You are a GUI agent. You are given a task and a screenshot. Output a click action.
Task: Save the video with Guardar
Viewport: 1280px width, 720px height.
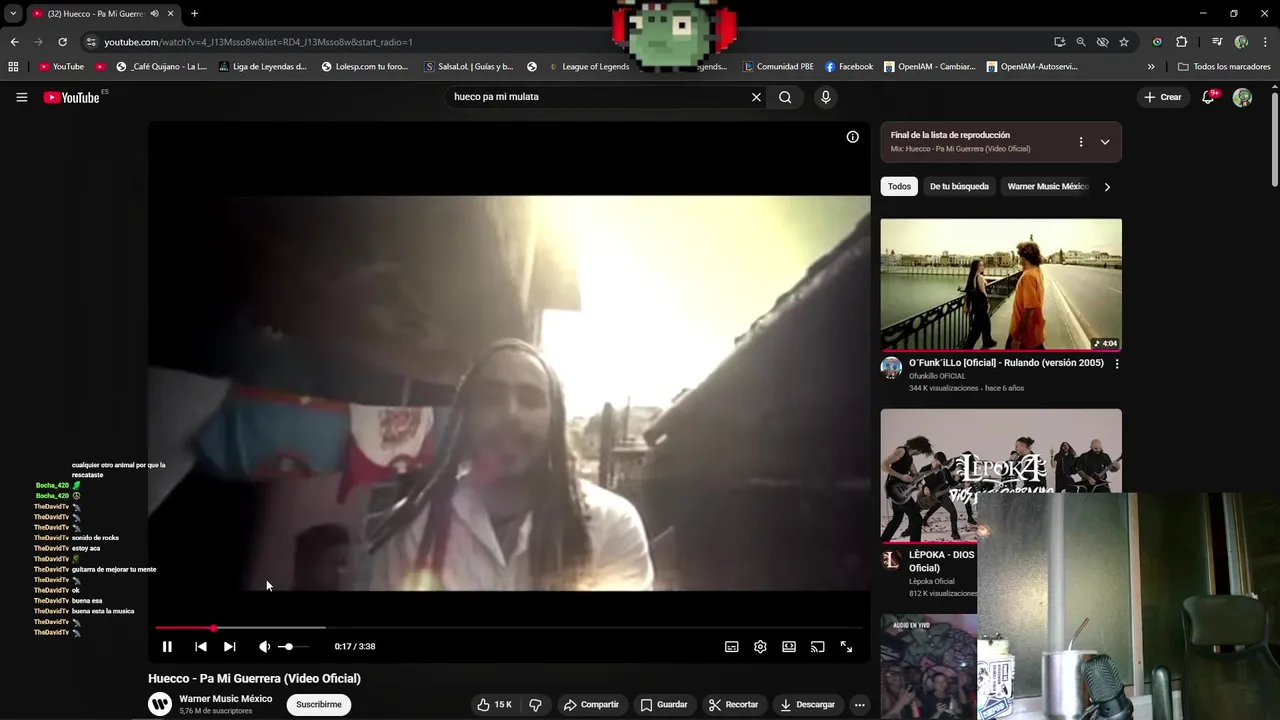(x=664, y=704)
